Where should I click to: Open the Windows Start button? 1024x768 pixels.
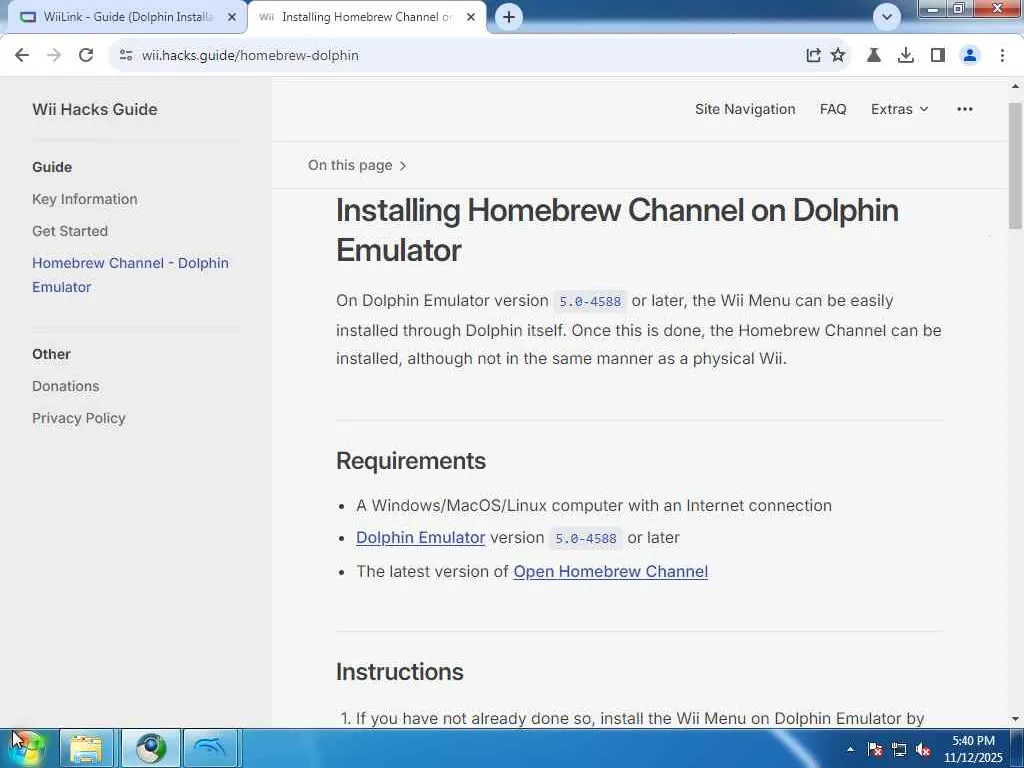(27, 748)
